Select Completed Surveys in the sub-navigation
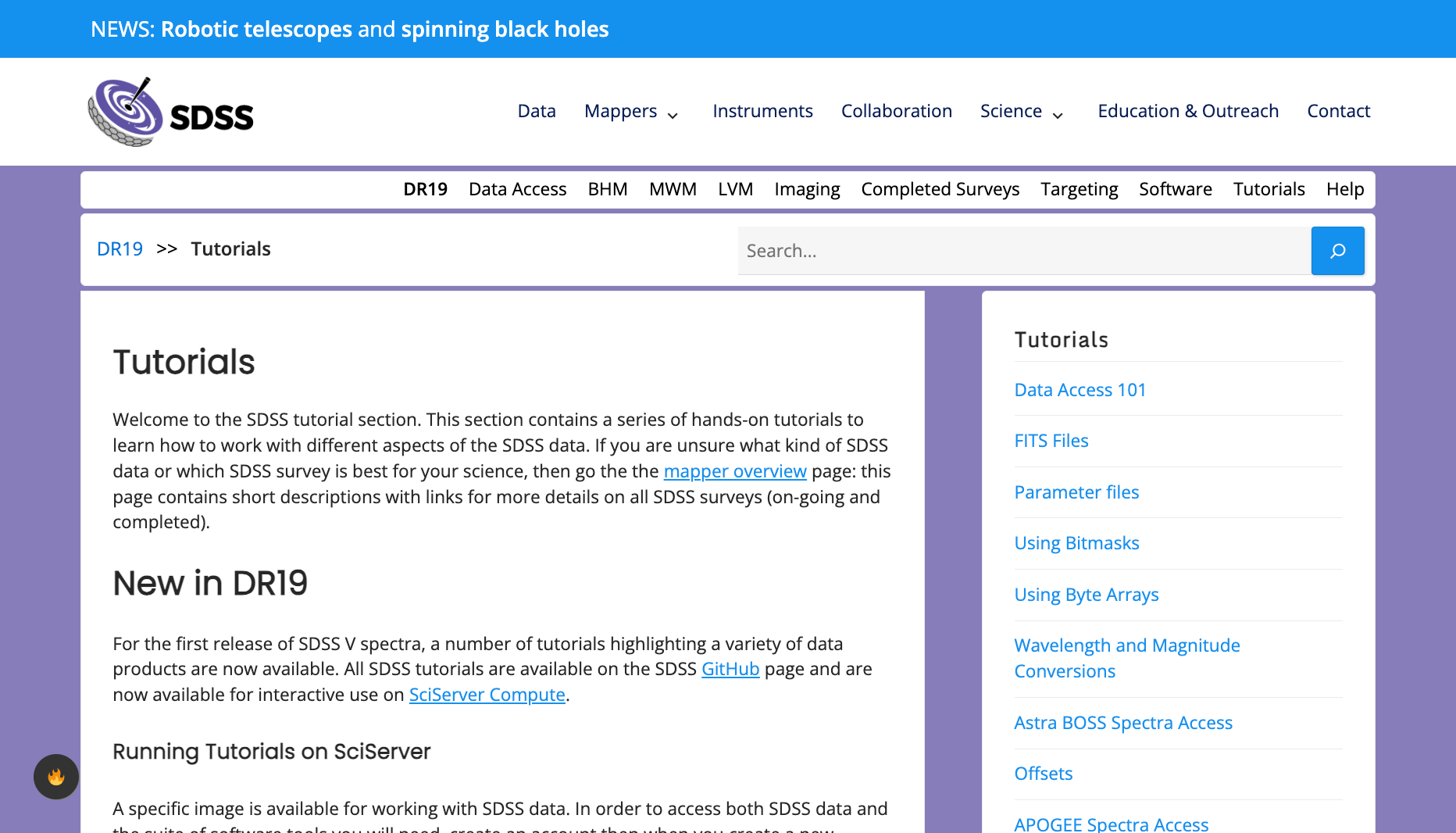The width and height of the screenshot is (1456, 833). (940, 189)
